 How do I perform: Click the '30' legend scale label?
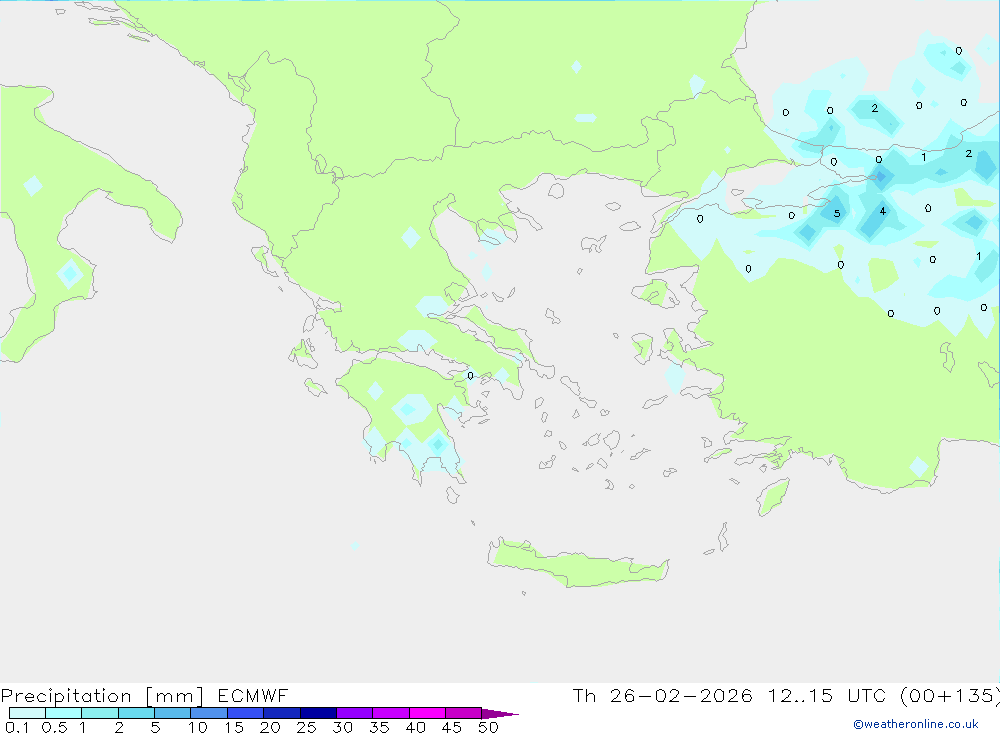click(342, 727)
